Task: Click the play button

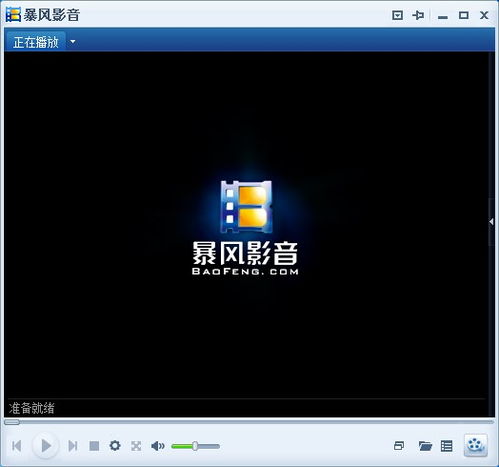Action: point(46,445)
